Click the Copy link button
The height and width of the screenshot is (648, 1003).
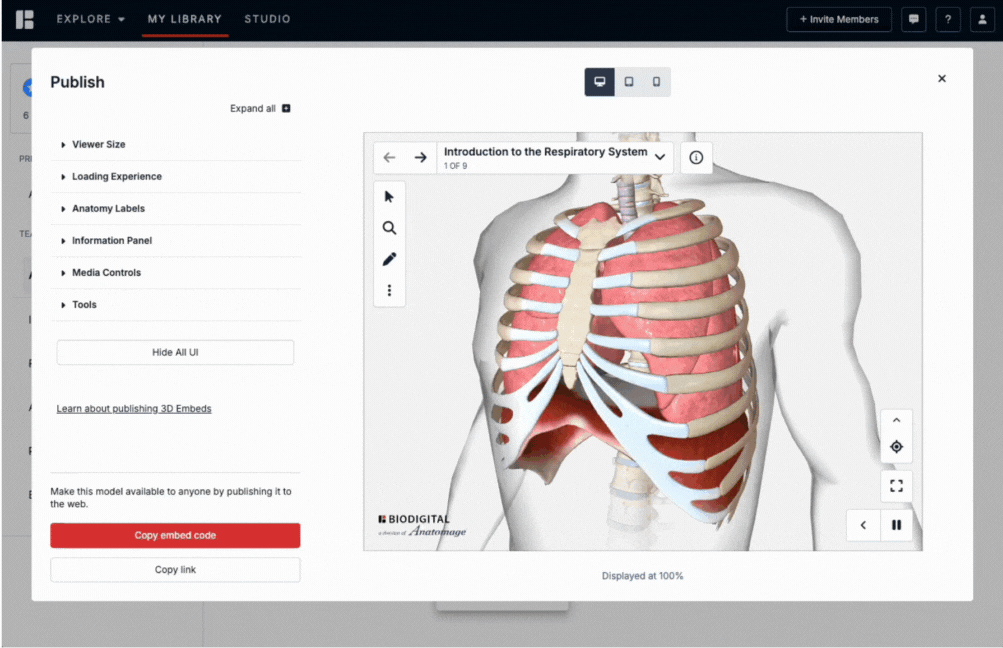(x=175, y=570)
